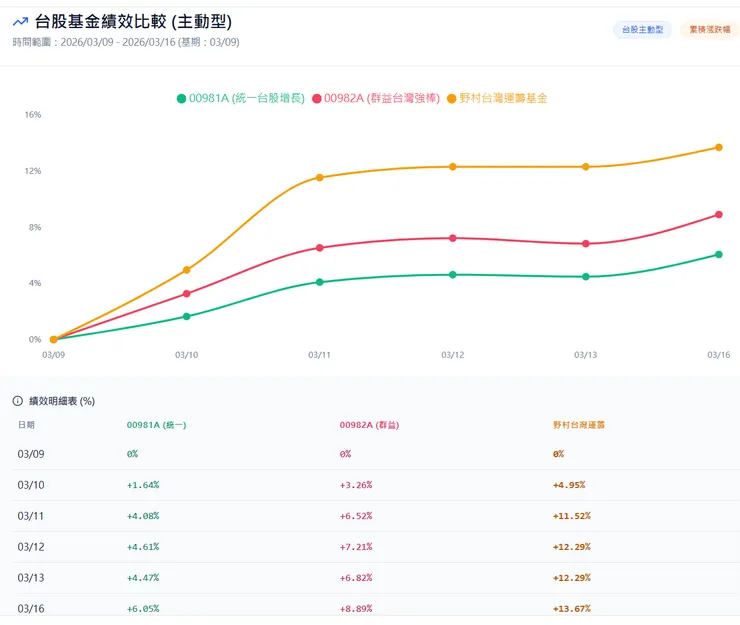The height and width of the screenshot is (625, 740).
Task: Click the 03/09 x-axis label
Action: click(53, 355)
